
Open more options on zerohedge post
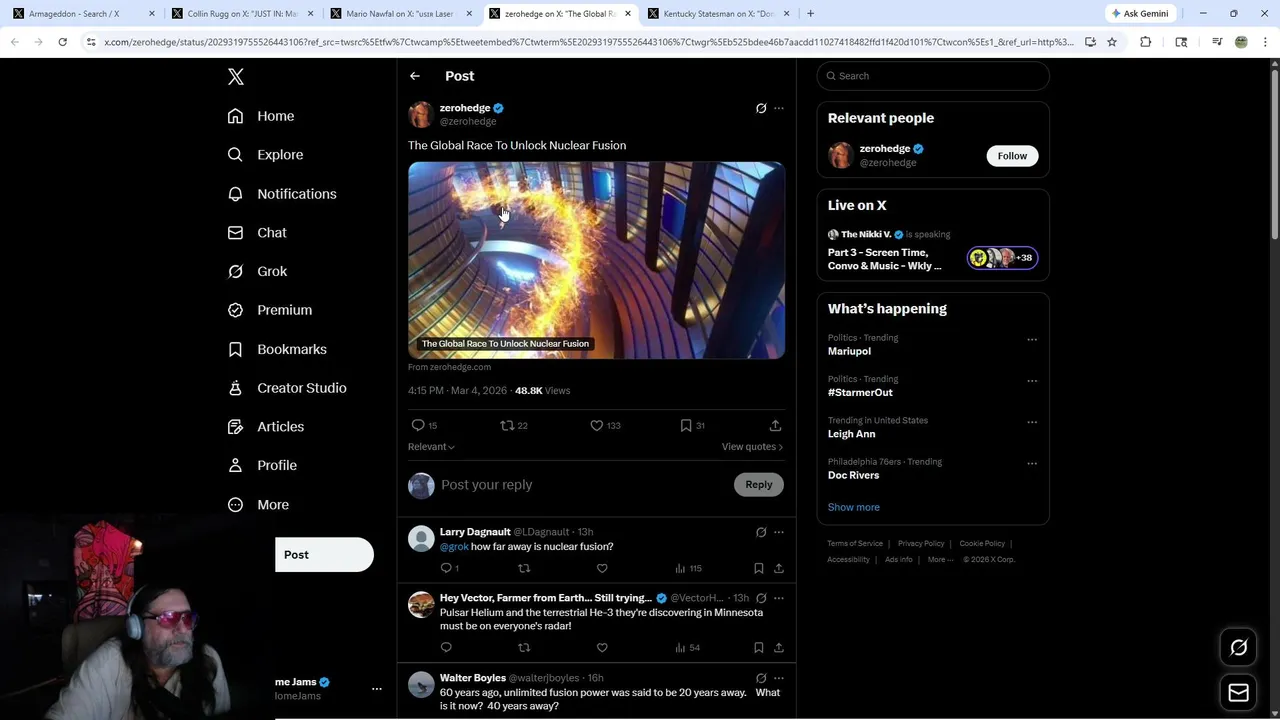coord(779,108)
